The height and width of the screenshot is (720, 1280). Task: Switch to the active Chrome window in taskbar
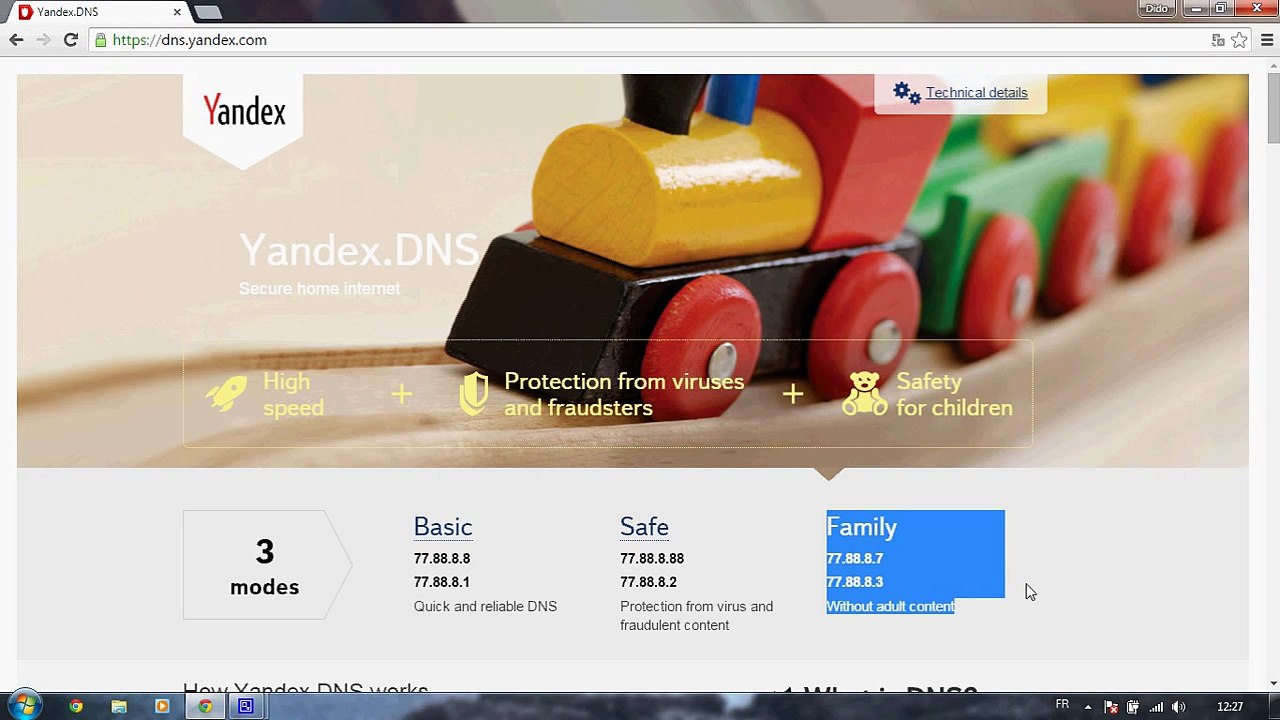click(205, 706)
